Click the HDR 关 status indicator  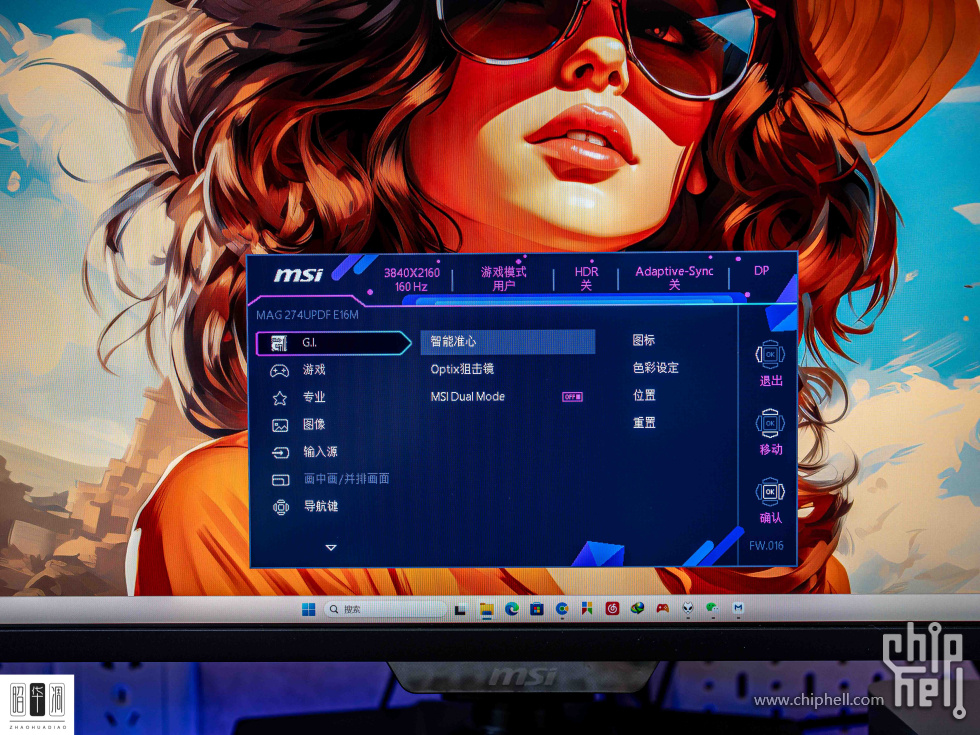586,278
